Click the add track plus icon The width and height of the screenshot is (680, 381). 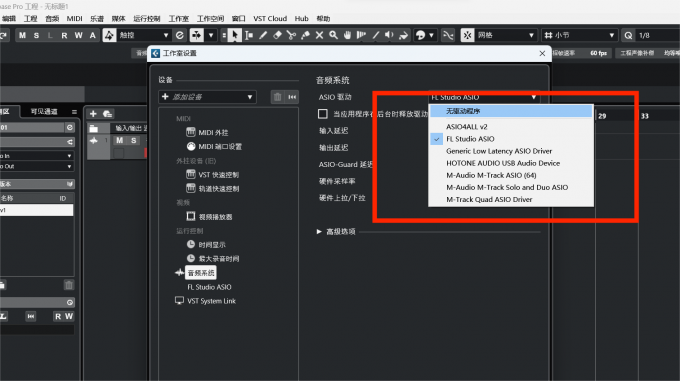tap(93, 114)
